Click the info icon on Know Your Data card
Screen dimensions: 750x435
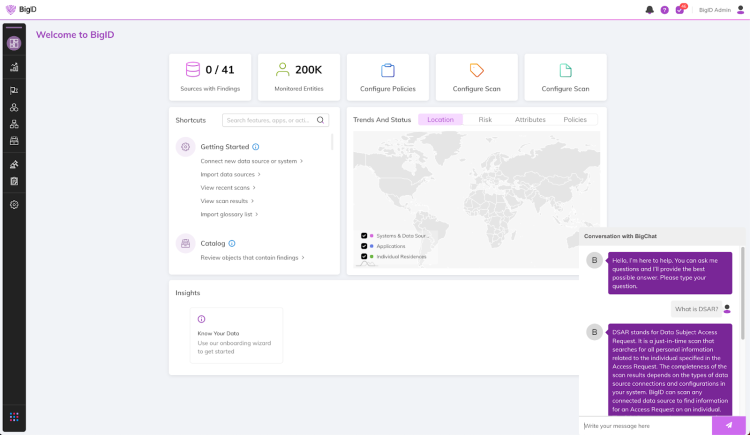point(201,319)
